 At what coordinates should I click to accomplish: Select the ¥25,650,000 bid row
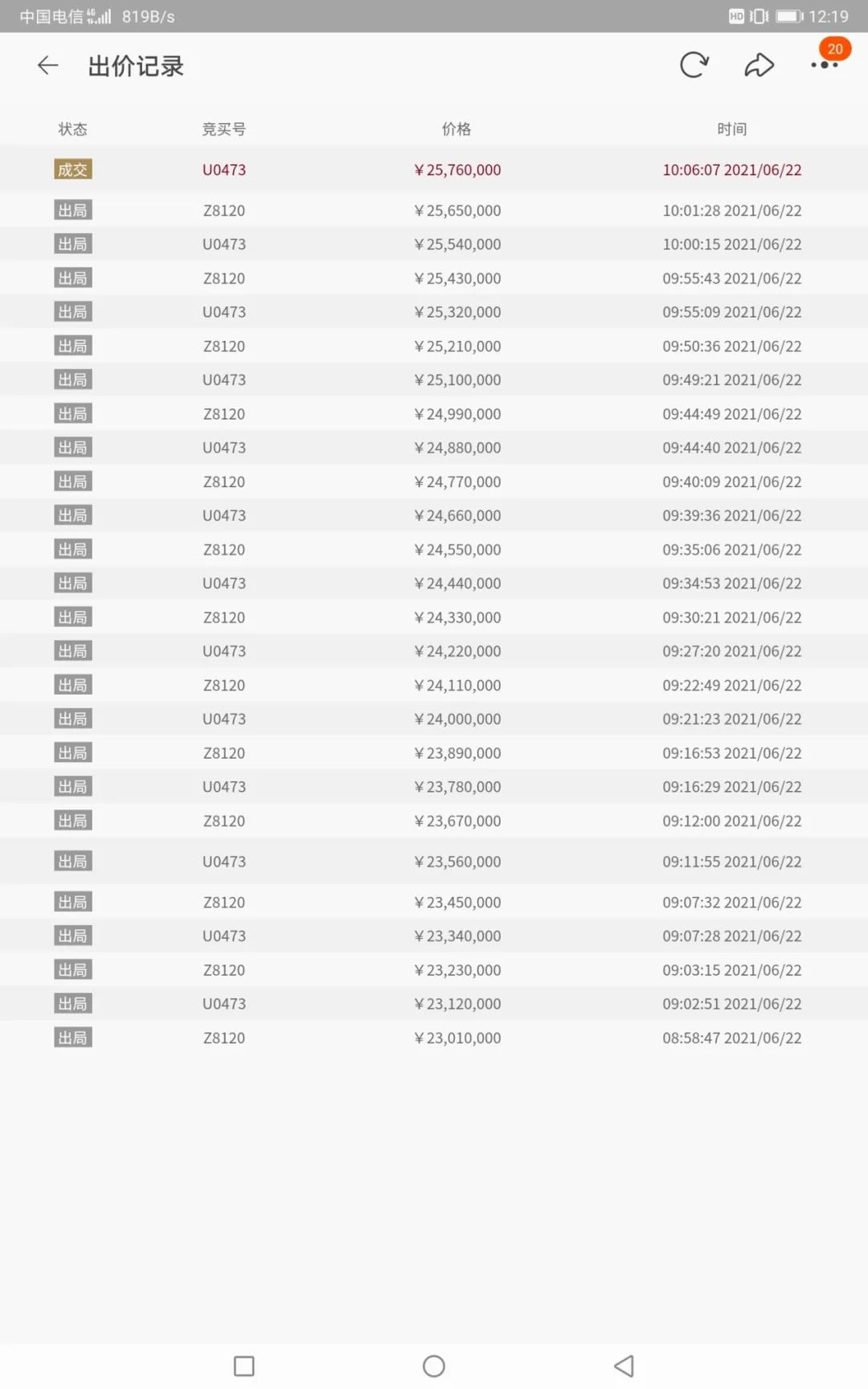[434, 211]
